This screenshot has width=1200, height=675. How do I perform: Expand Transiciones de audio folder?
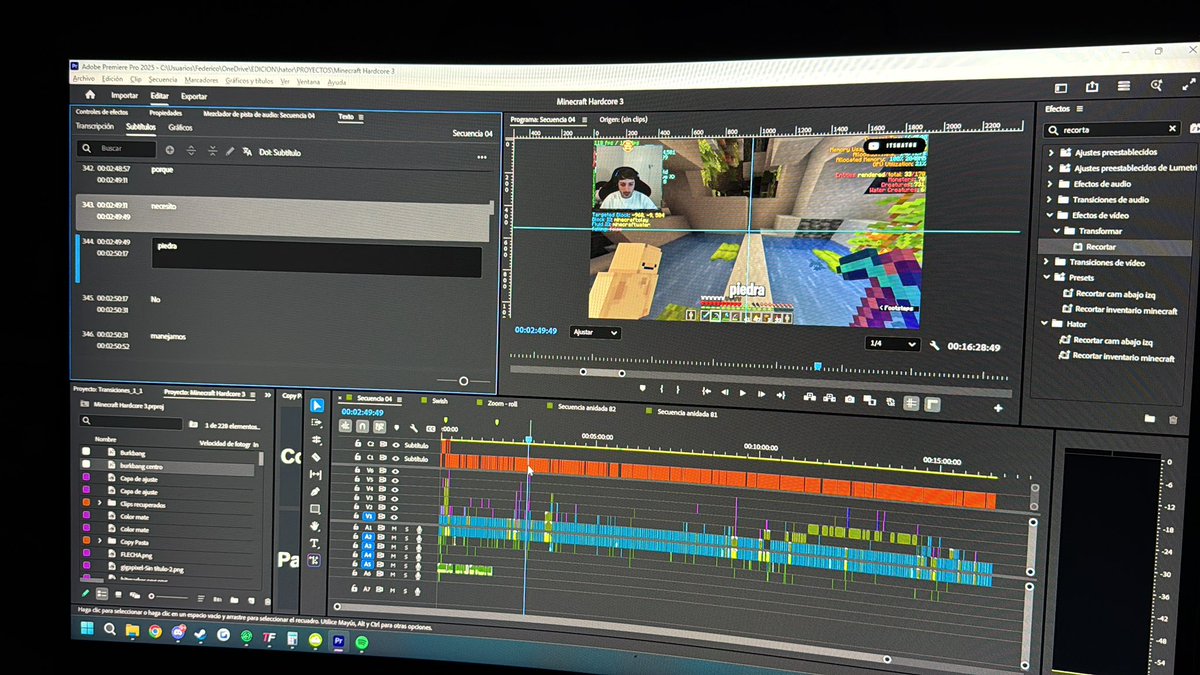click(x=1050, y=200)
